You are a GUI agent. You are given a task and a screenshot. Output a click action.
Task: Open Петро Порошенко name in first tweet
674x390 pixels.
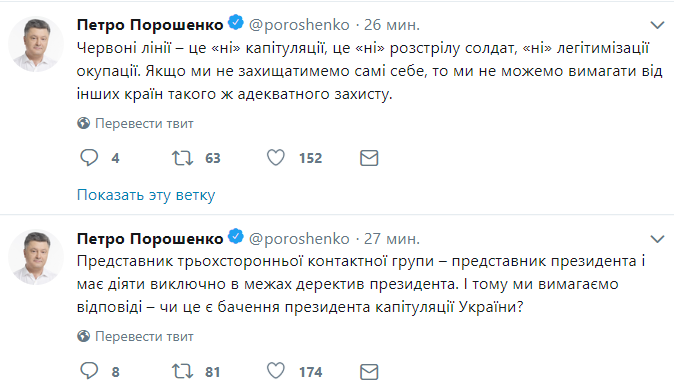(150, 25)
